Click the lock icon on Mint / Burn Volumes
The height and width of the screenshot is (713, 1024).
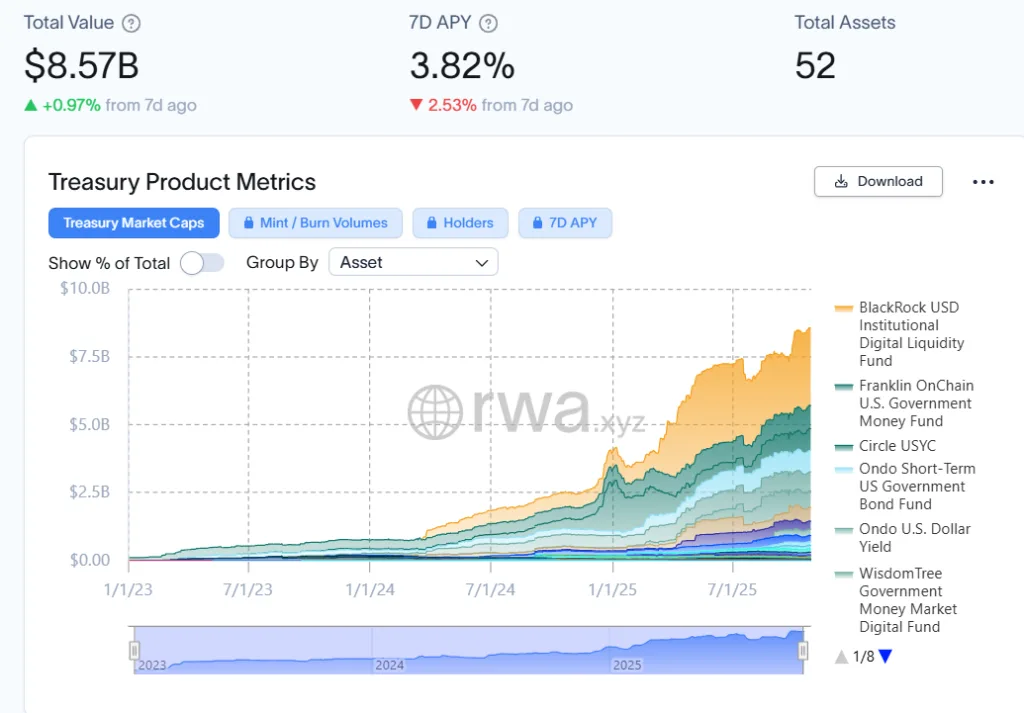tap(247, 222)
